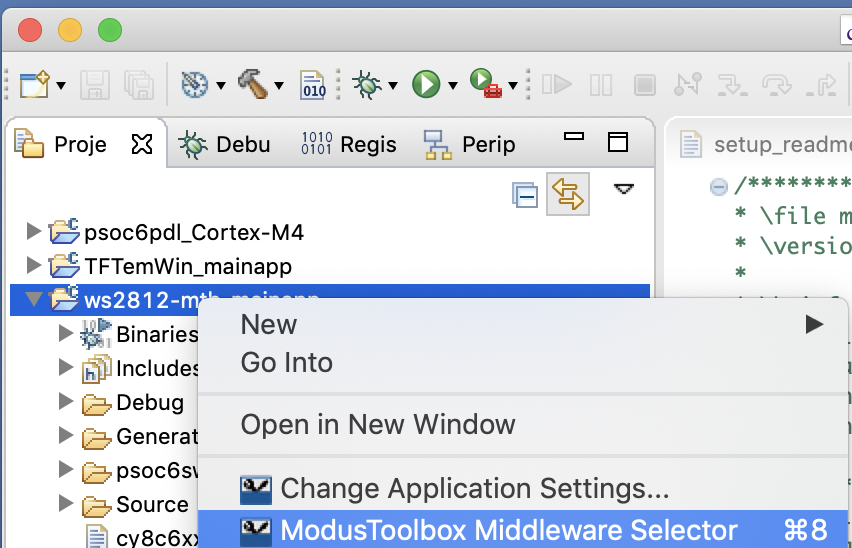Collapse the ws2812-mtb_mainapp project

coord(34,299)
